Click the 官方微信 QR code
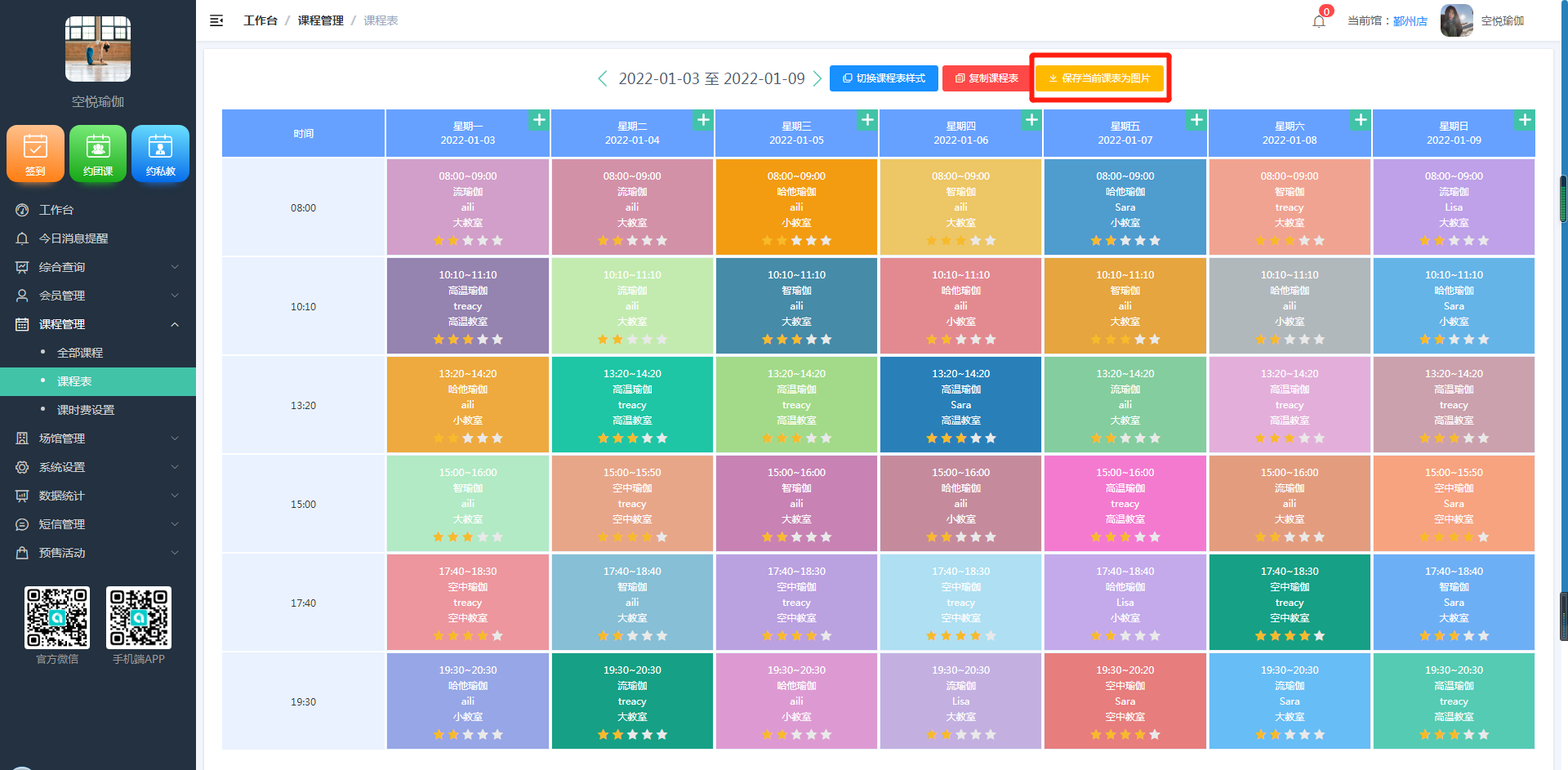This screenshot has height=770, width=1568. pos(57,617)
